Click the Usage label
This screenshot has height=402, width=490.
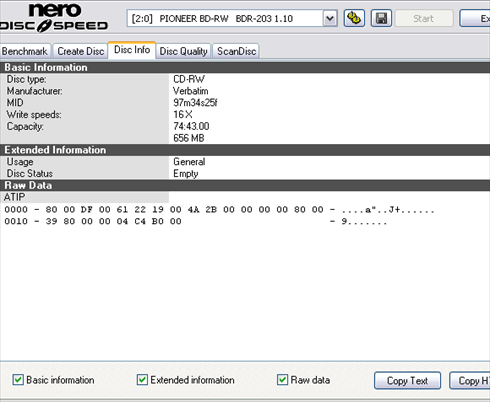click(20, 162)
